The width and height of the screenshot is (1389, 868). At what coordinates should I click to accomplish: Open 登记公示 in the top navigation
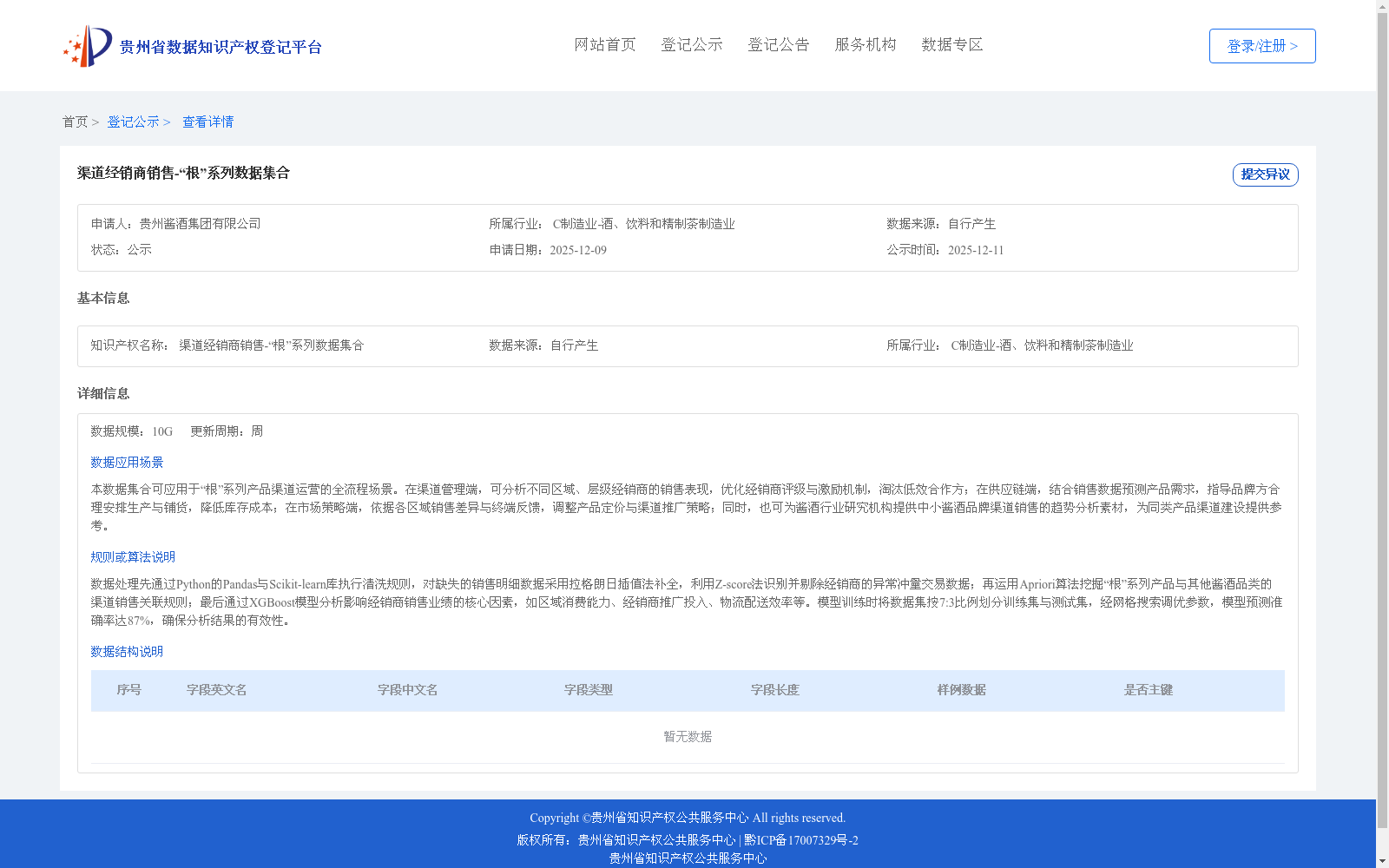point(692,44)
